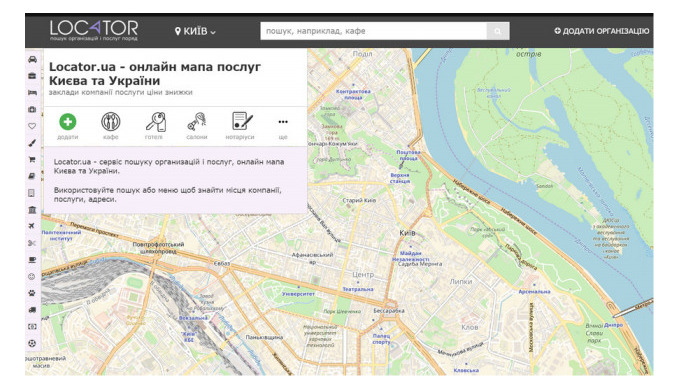The height and width of the screenshot is (390, 680).
Task: Open the paintbrush category in the sidebar
Action: (32, 143)
